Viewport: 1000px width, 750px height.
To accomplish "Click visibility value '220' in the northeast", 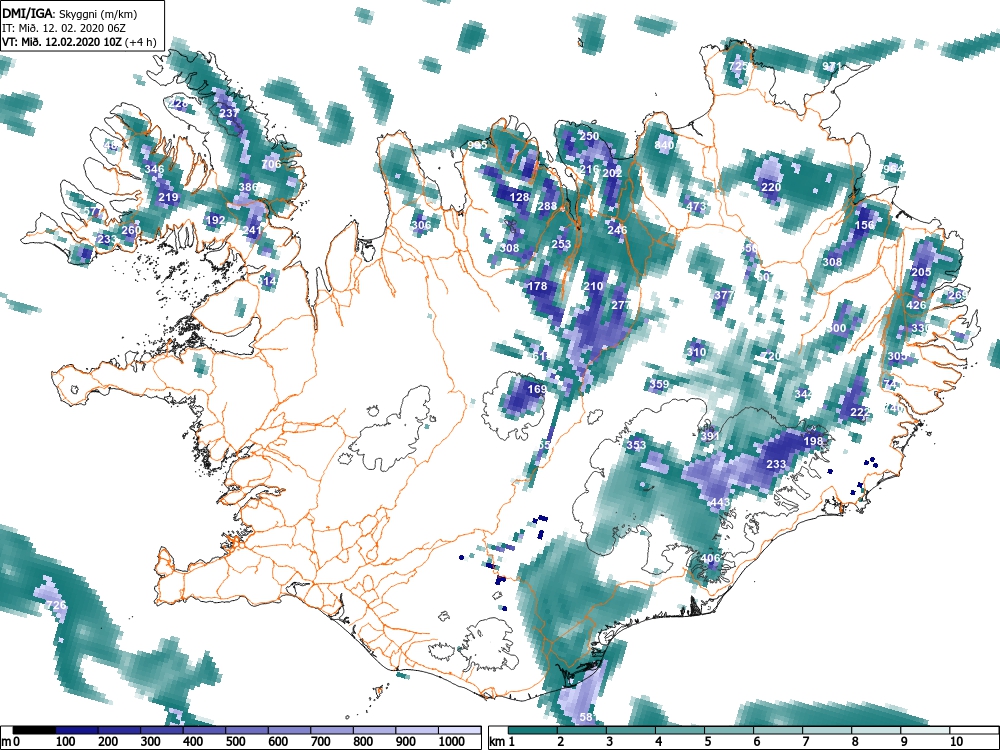I will coord(771,187).
